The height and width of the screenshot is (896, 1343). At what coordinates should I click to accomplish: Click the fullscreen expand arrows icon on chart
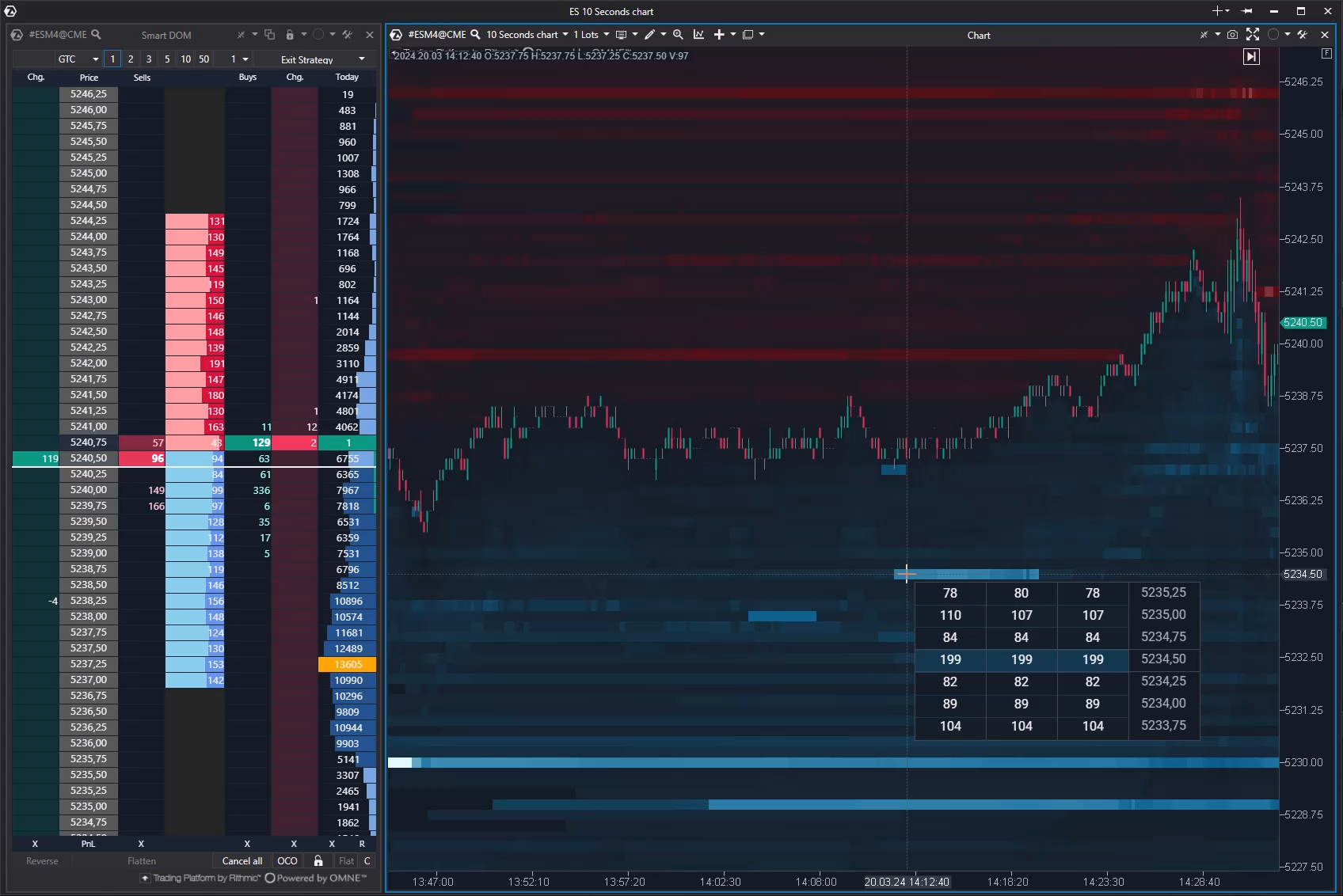click(x=1253, y=35)
